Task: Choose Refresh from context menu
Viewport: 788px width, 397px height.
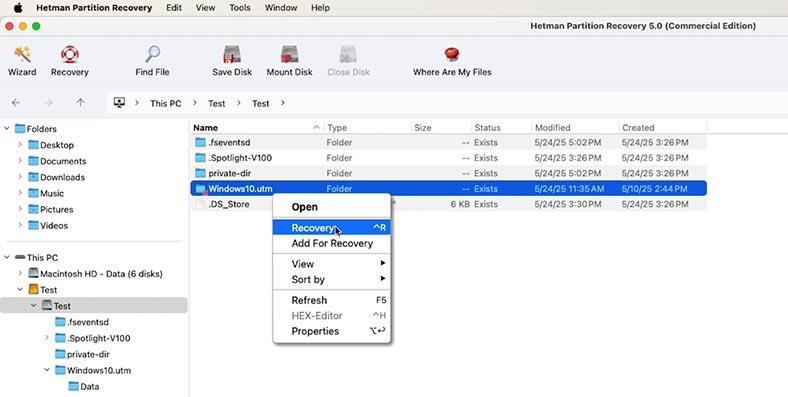Action: click(332, 301)
